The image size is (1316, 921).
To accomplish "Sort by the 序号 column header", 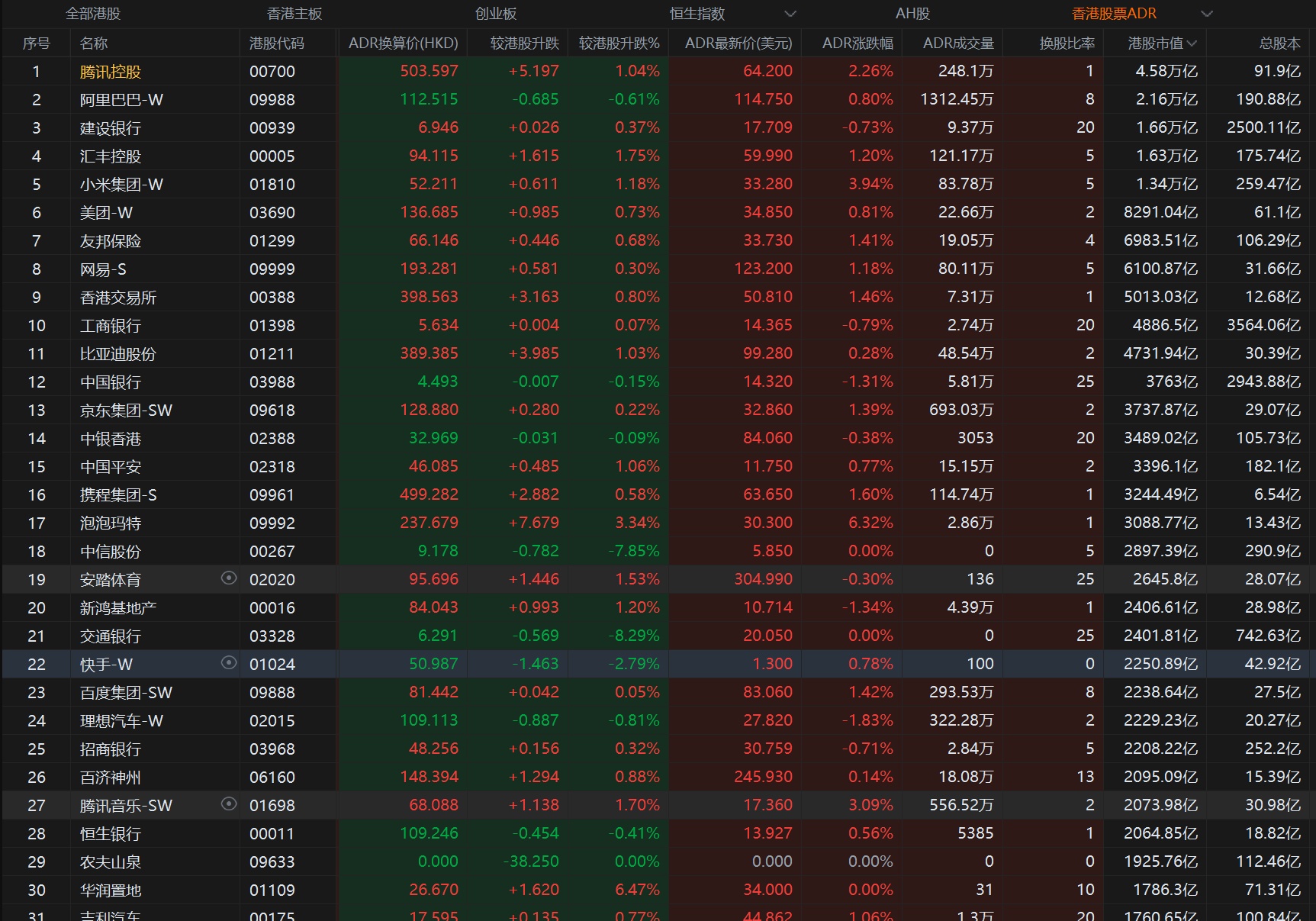I will (x=37, y=43).
